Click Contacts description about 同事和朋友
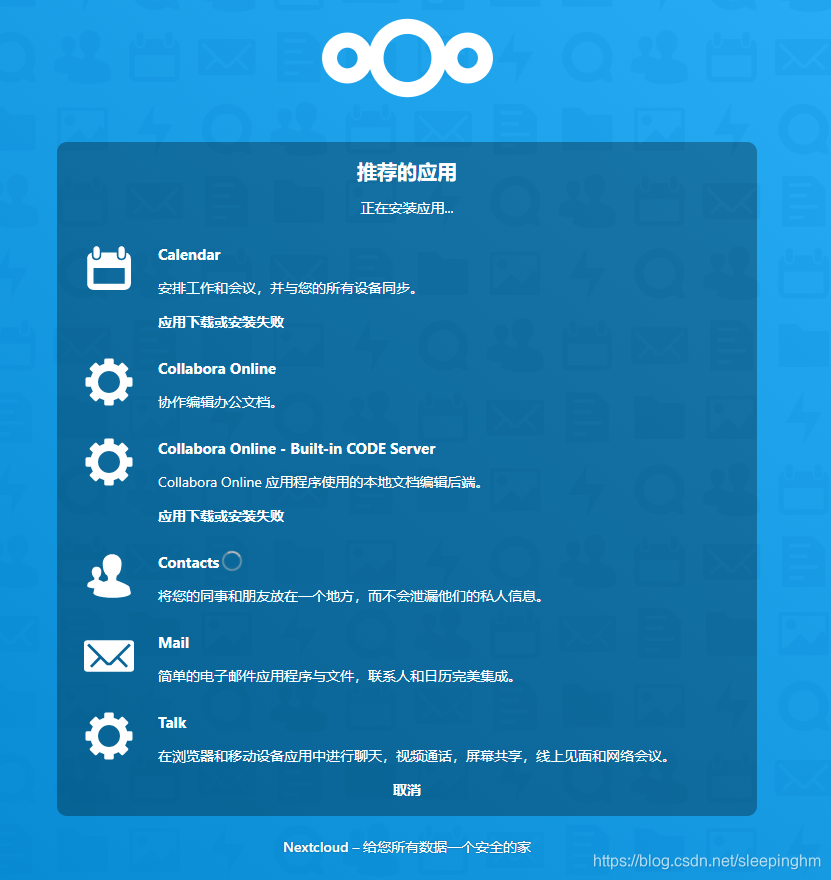The image size is (831, 880). tap(350, 596)
